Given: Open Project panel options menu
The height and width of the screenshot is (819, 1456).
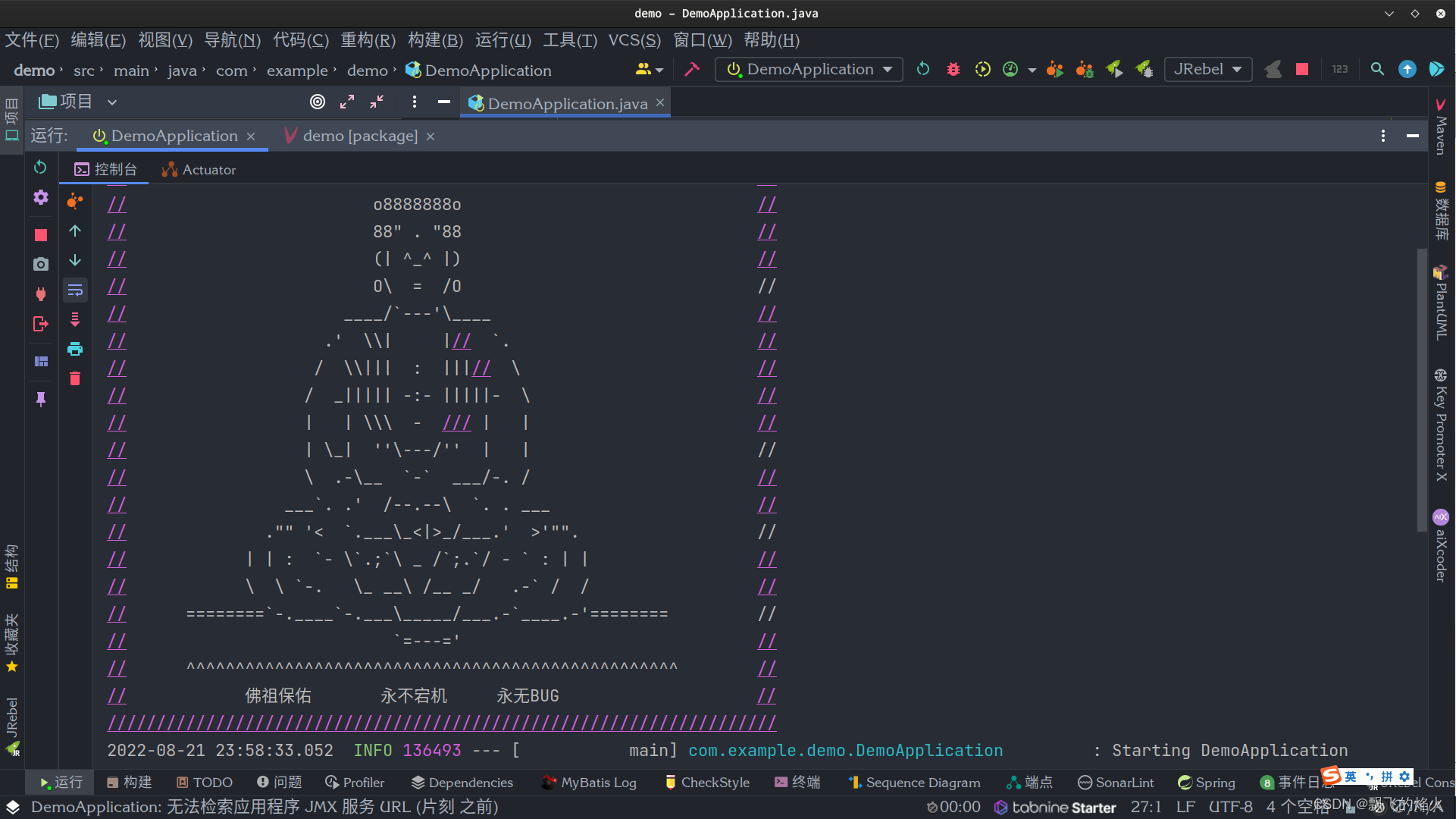Looking at the screenshot, I should tap(414, 102).
